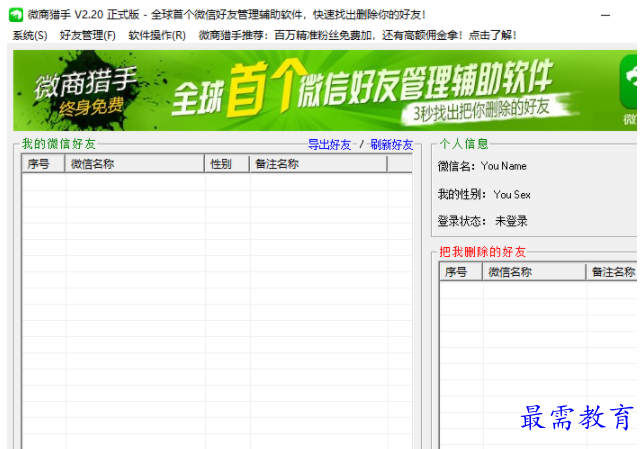This screenshot has width=642, height=449.
Task: Open the 系统(S) menu
Action: point(29,36)
